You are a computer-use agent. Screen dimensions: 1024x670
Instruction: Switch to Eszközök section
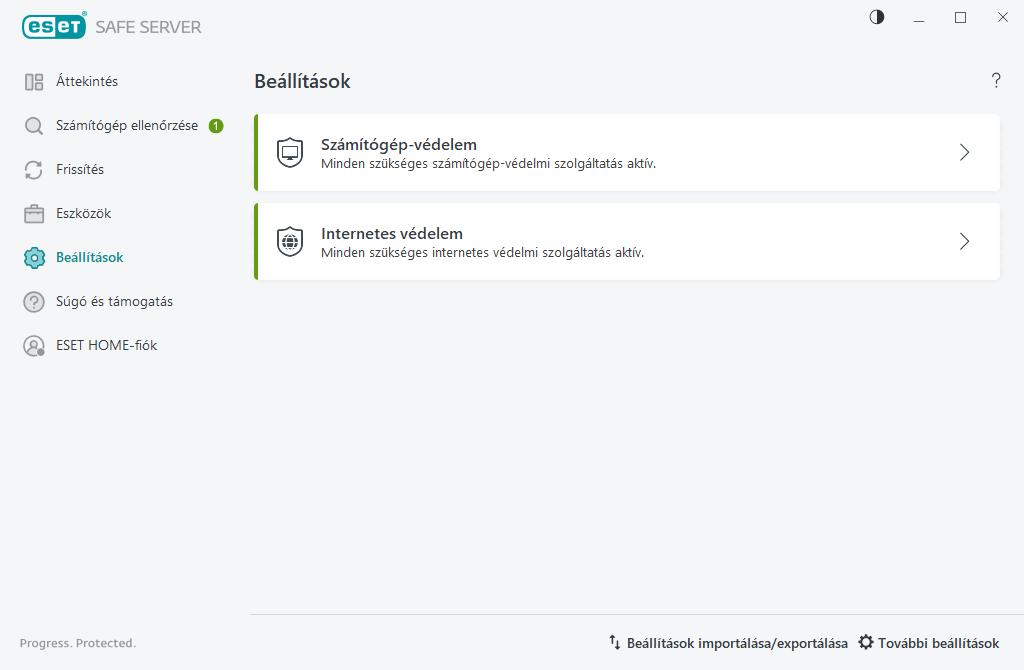pos(84,214)
